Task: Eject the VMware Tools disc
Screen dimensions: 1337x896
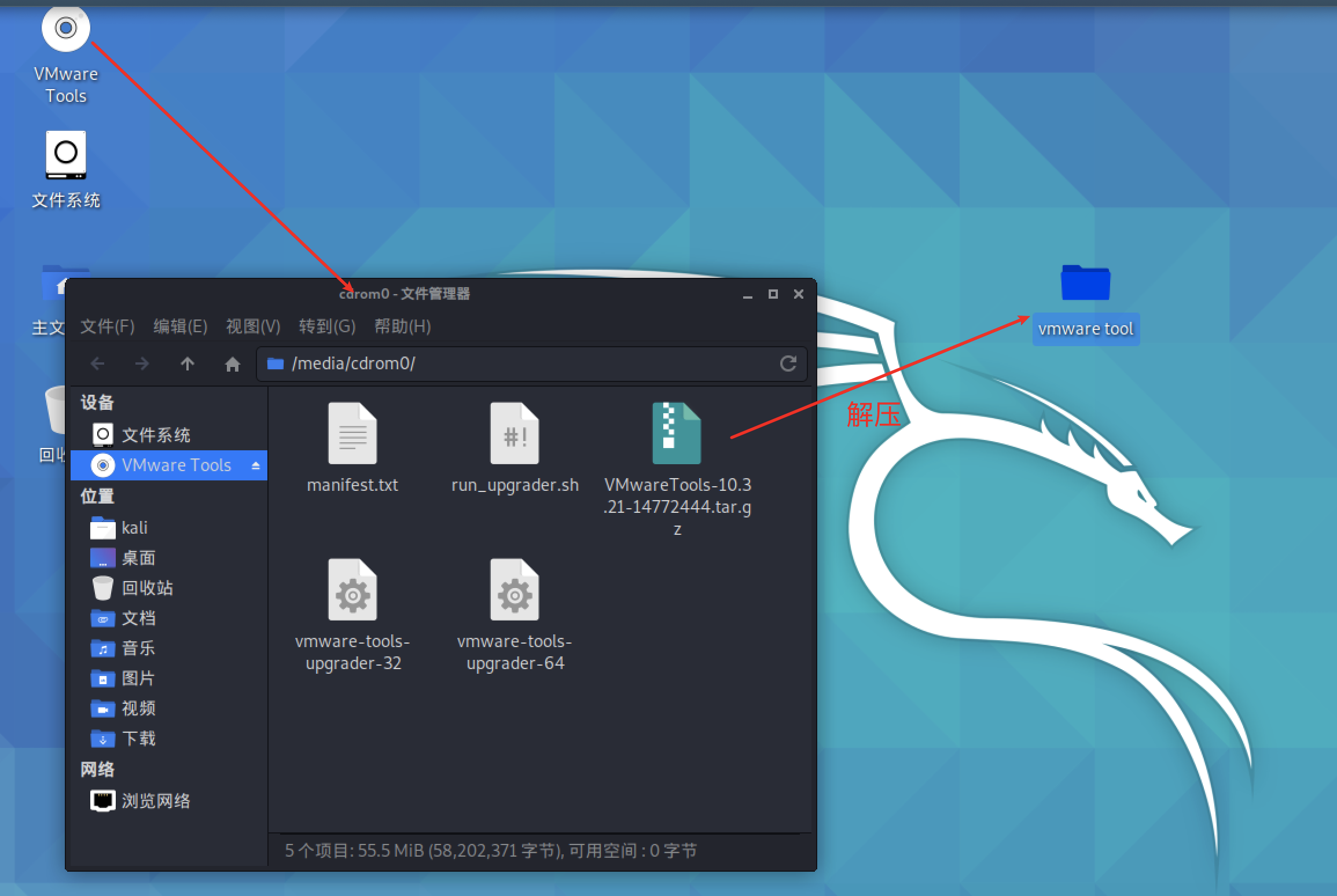Action: pyautogui.click(x=256, y=465)
